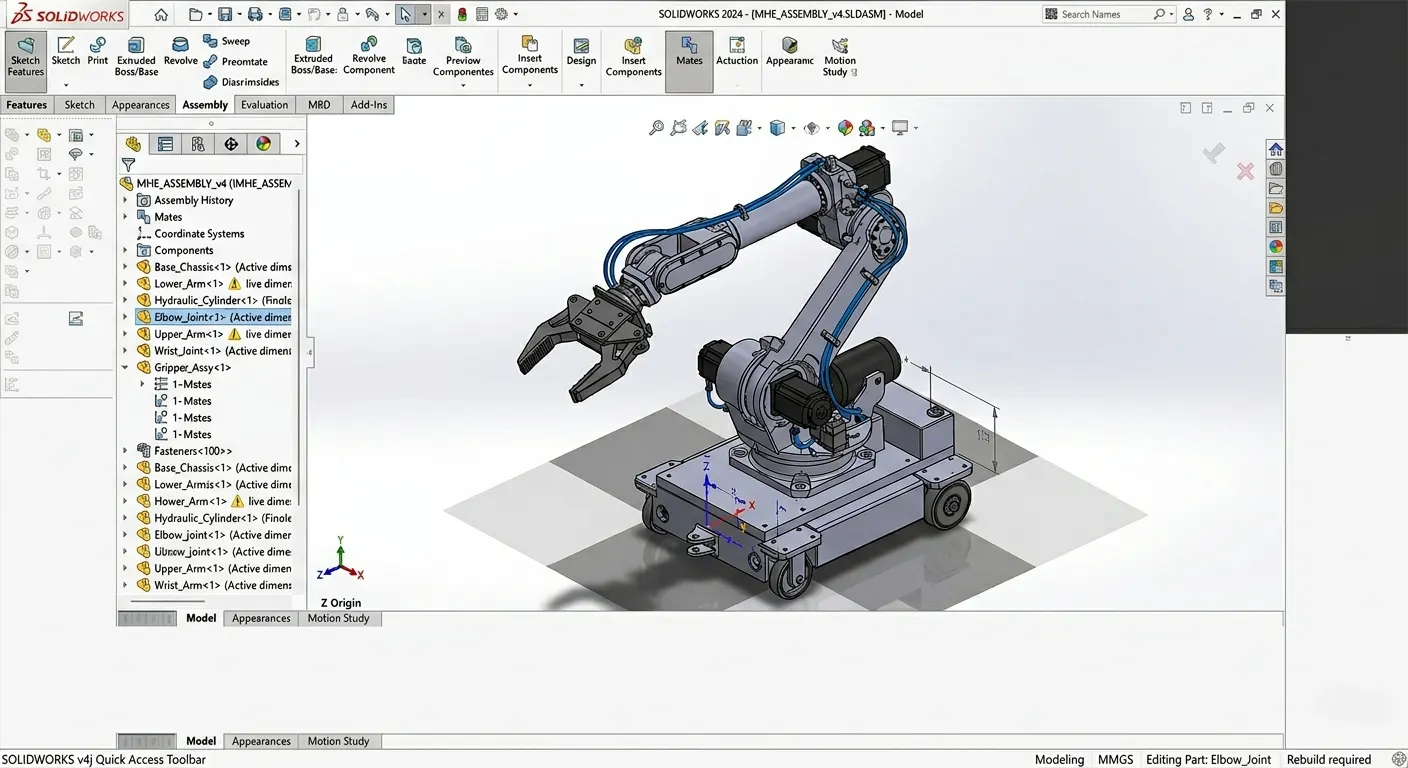Expand the Mates folder in the tree

click(x=125, y=217)
